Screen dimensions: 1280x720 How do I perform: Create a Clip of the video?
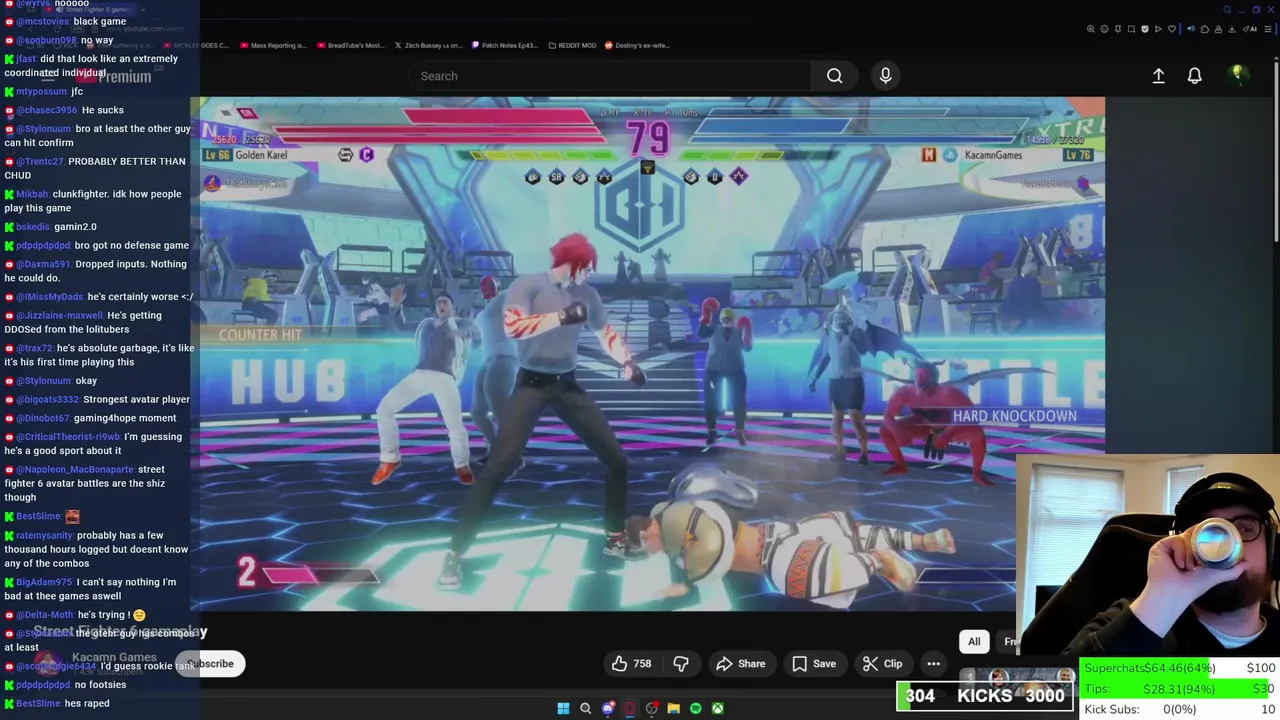point(882,663)
